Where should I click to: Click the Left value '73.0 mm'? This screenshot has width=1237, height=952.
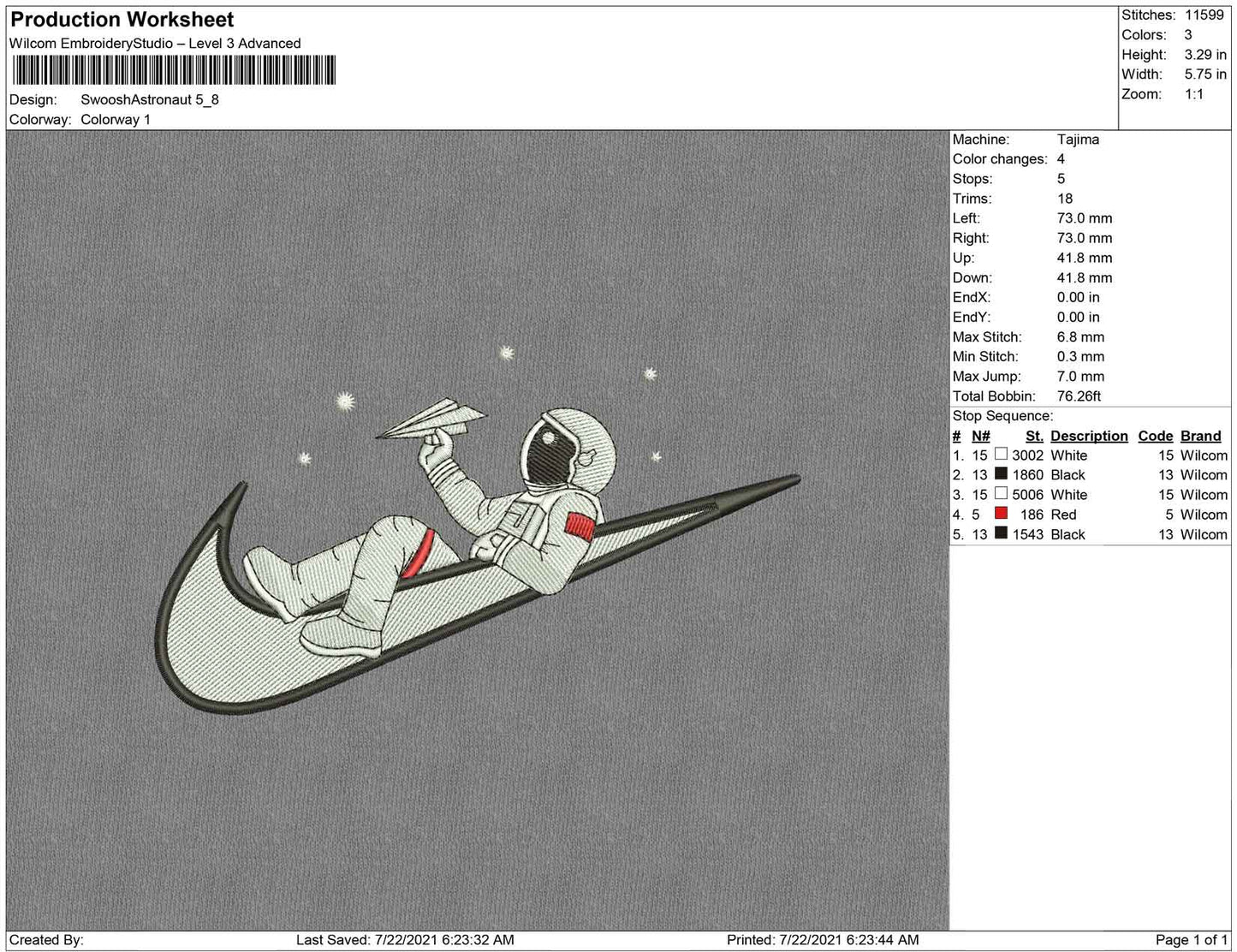[x=1085, y=218]
